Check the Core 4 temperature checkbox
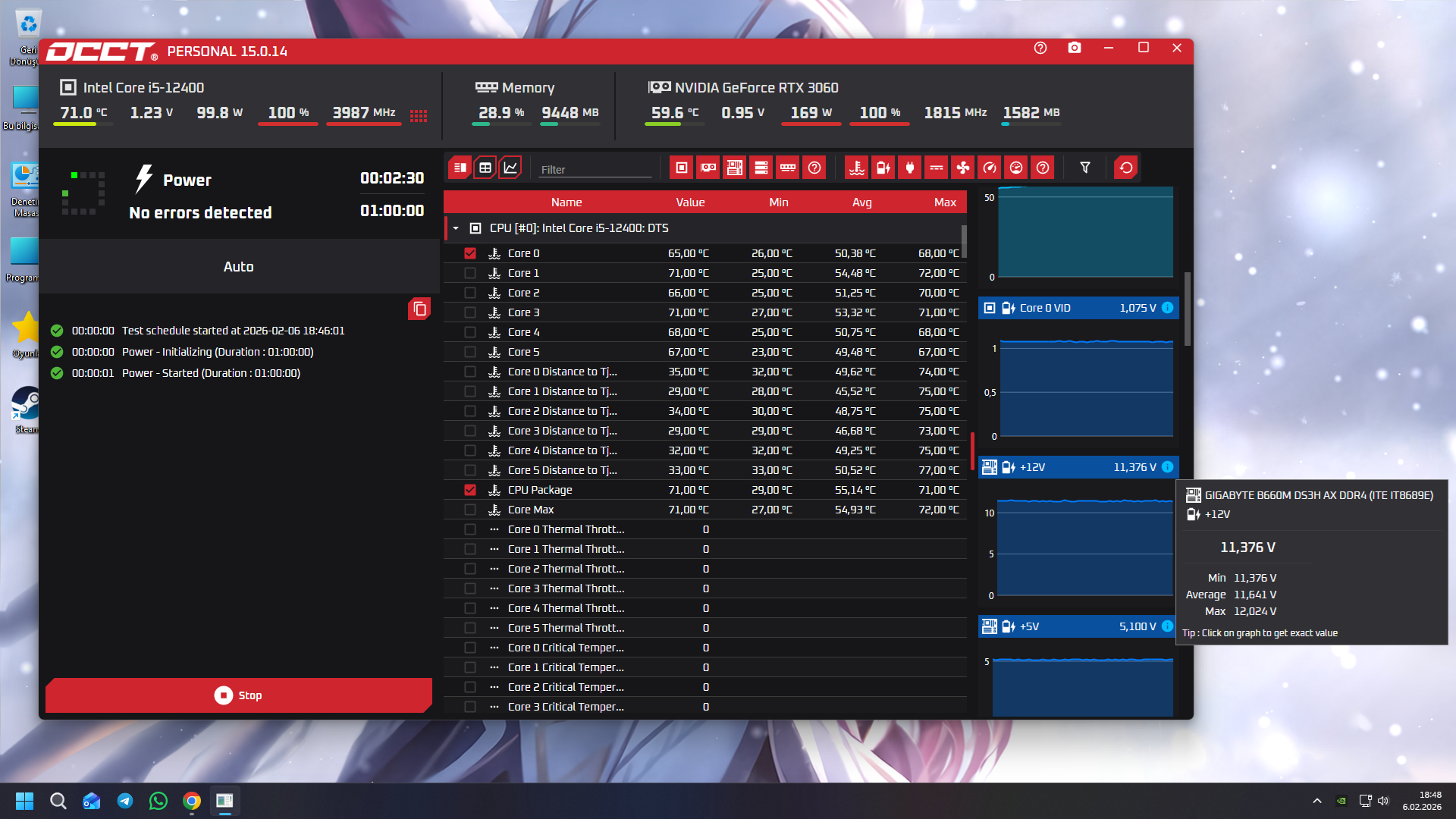The width and height of the screenshot is (1456, 819). (x=470, y=332)
